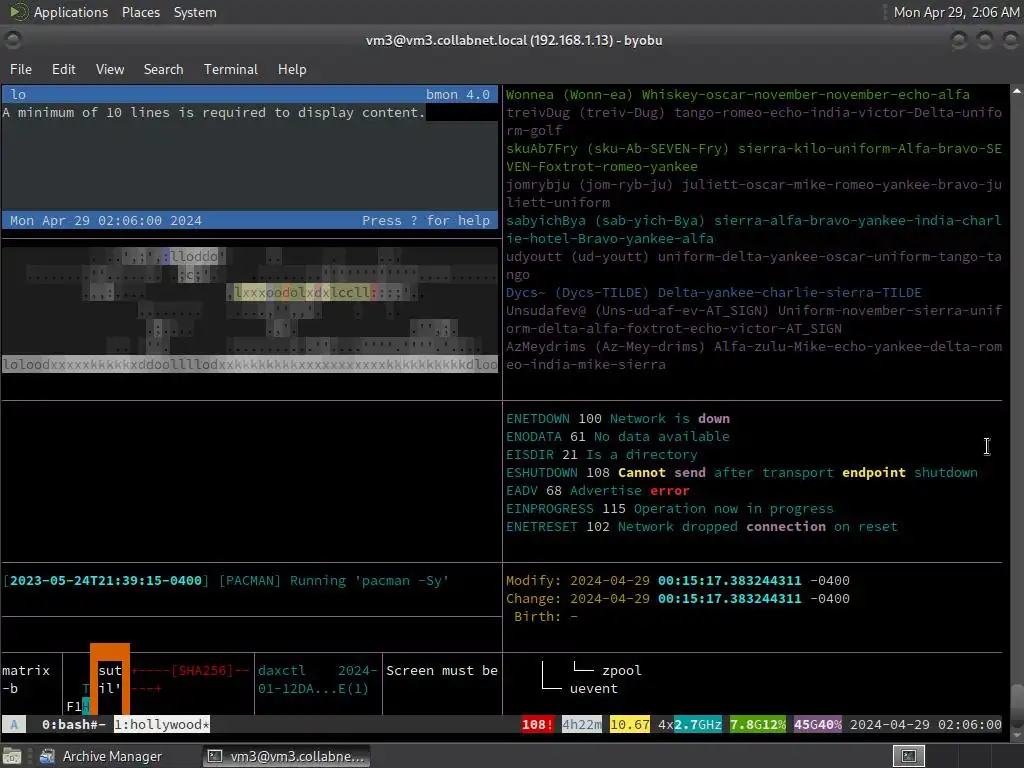
Task: Click the [SHA256] text in the key pane
Action: coord(202,671)
